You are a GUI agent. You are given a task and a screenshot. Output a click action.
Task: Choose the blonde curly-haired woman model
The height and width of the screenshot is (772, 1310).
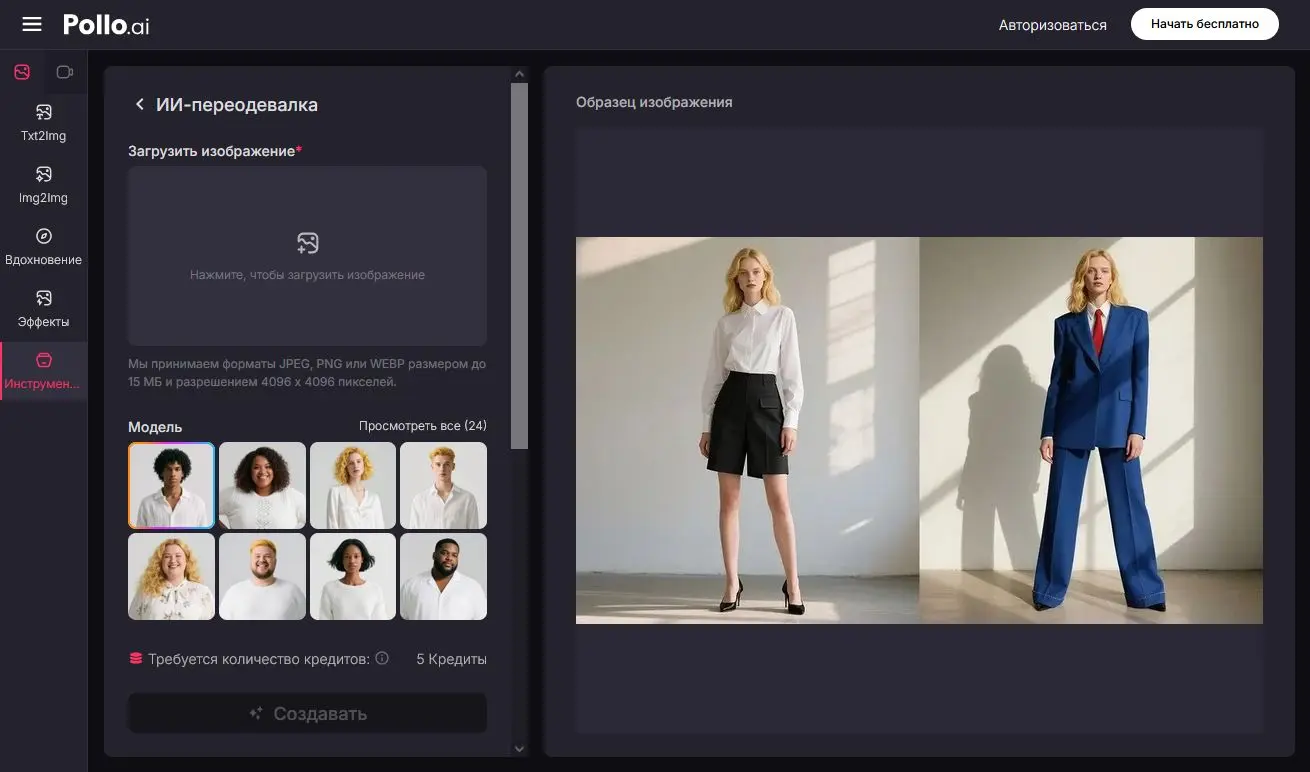[353, 485]
